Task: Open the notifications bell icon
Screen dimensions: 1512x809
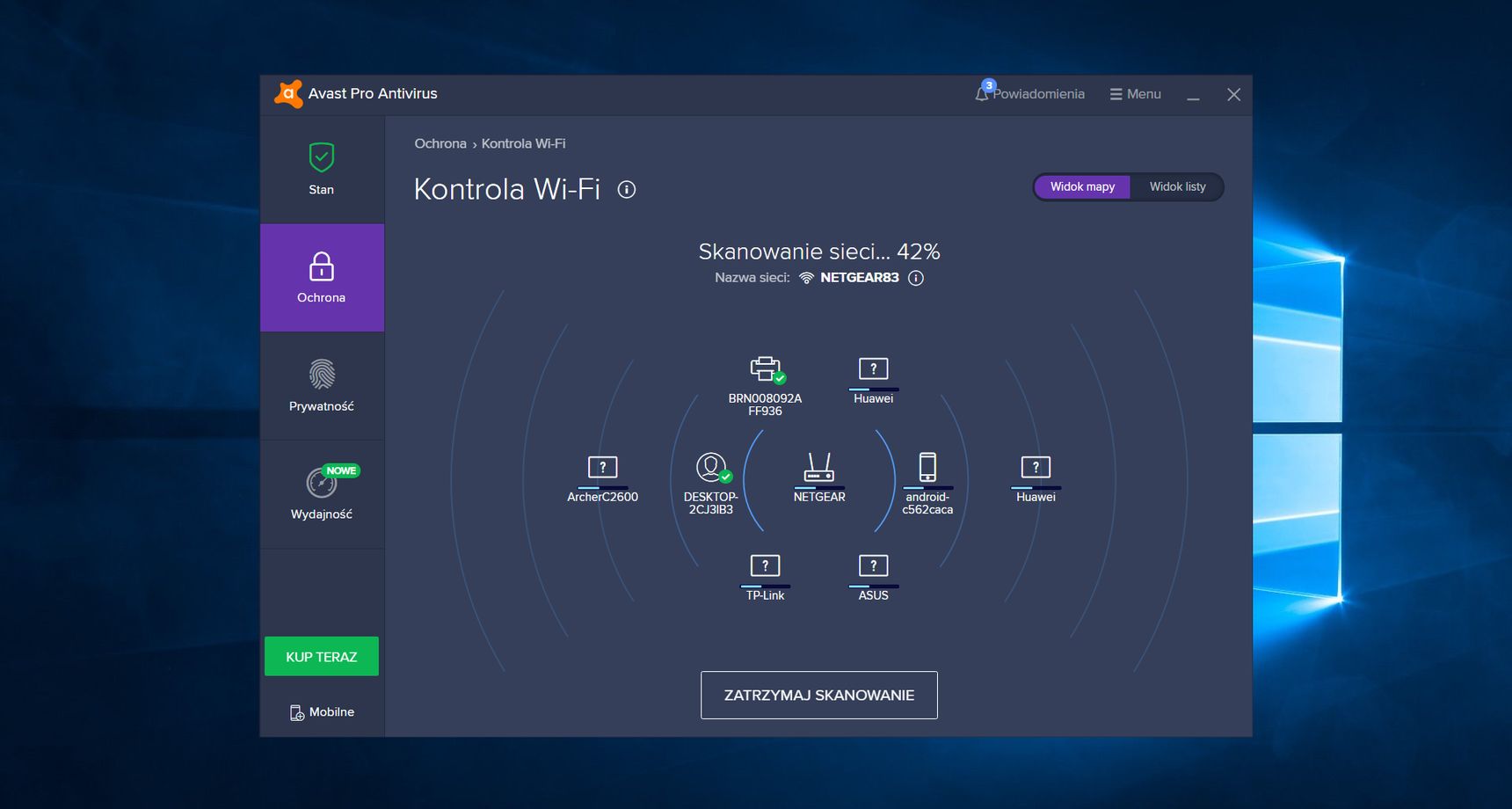Action: 984,92
